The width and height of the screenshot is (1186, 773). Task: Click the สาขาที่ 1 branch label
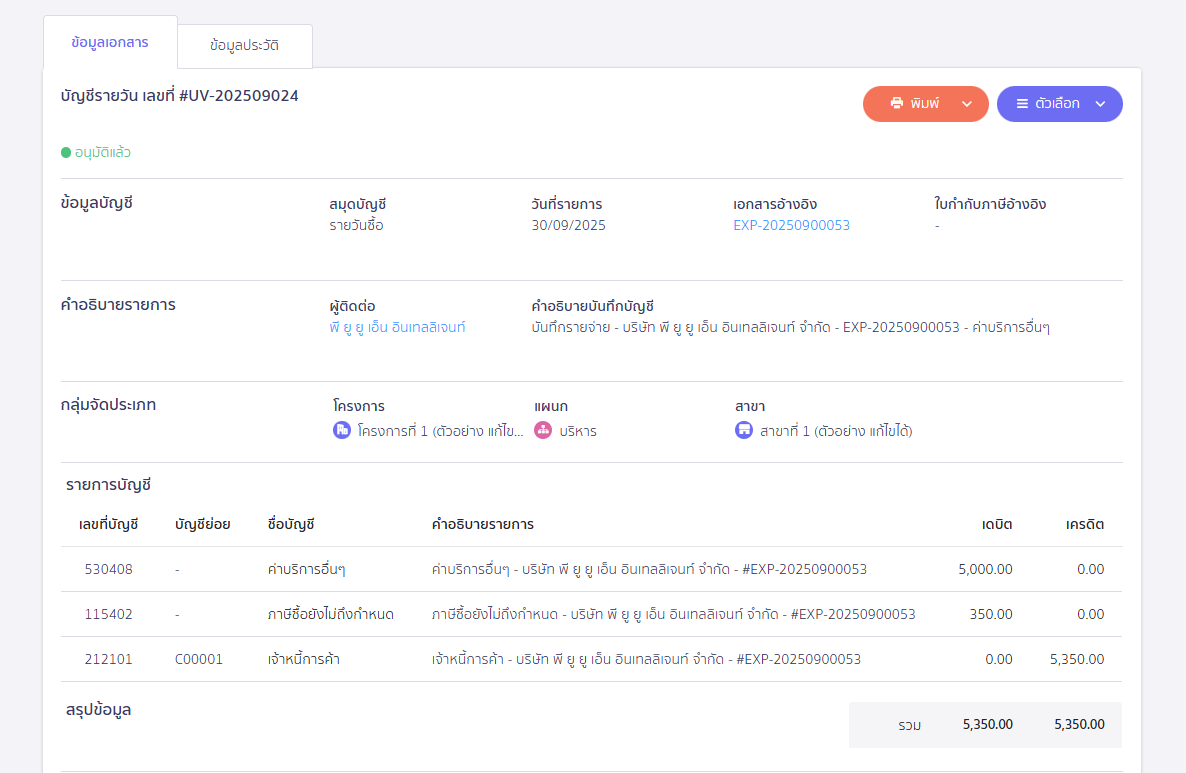click(x=836, y=431)
